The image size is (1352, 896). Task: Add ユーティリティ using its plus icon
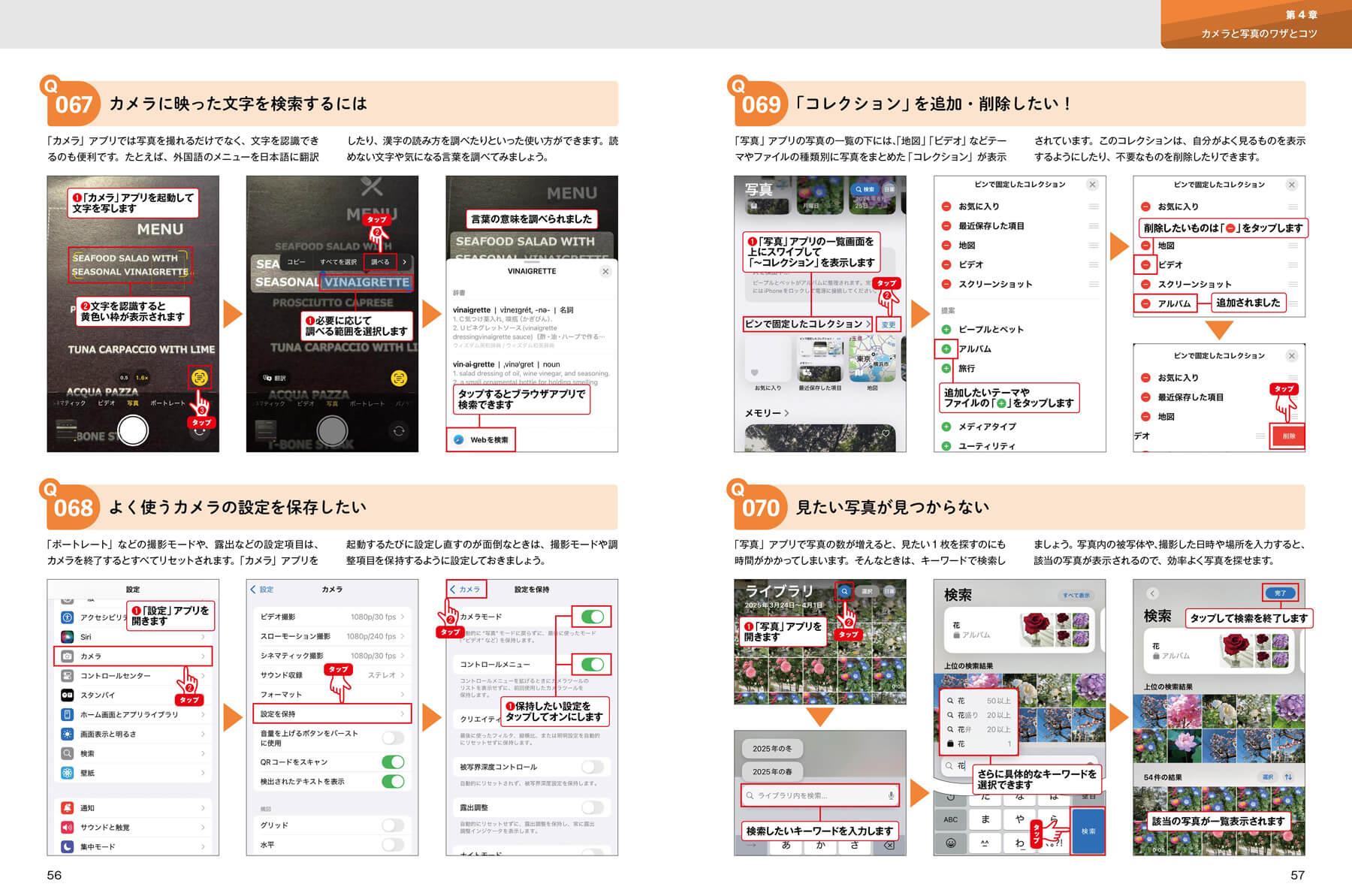click(x=946, y=446)
